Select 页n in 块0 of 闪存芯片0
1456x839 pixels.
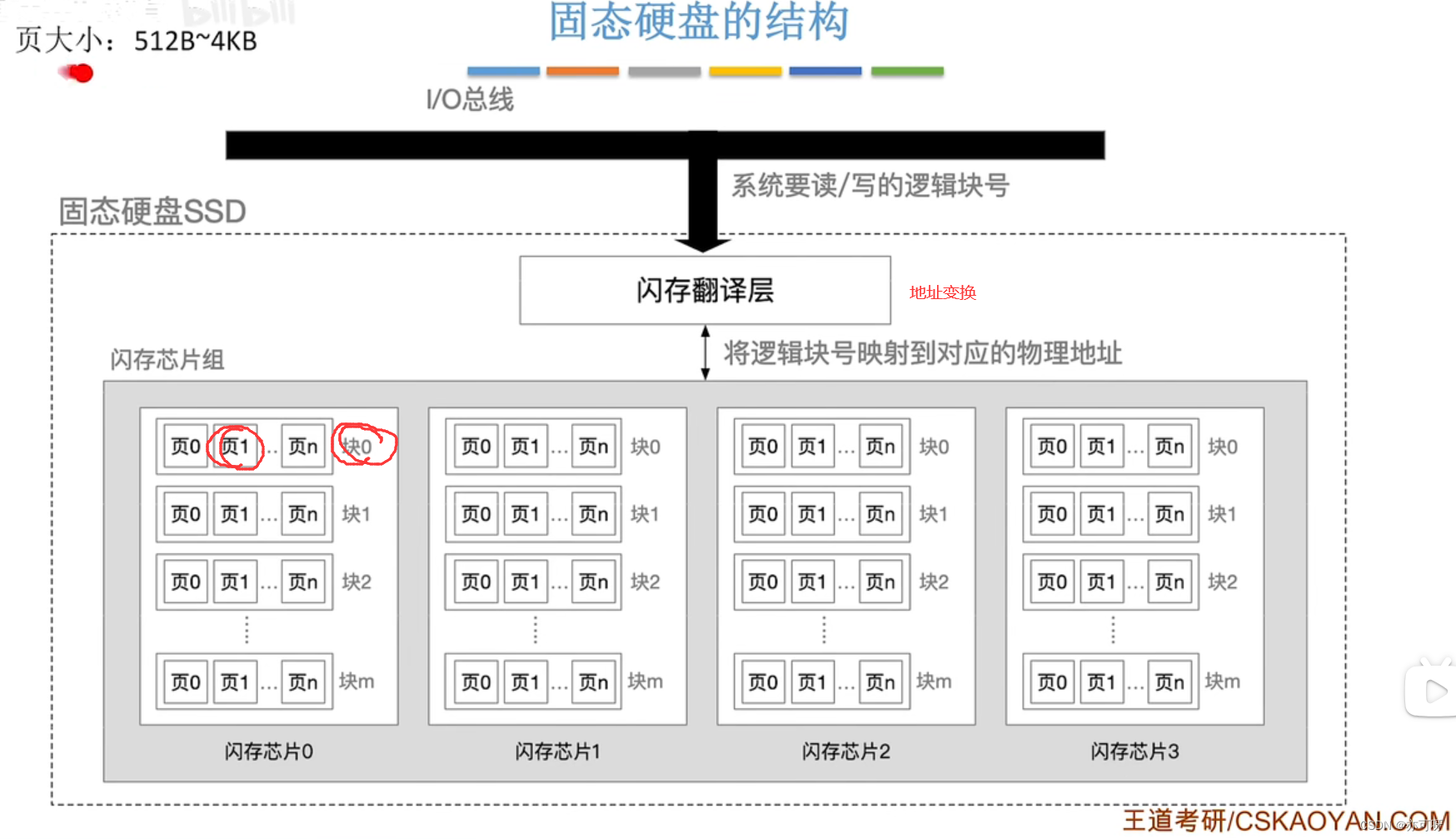[x=303, y=447]
